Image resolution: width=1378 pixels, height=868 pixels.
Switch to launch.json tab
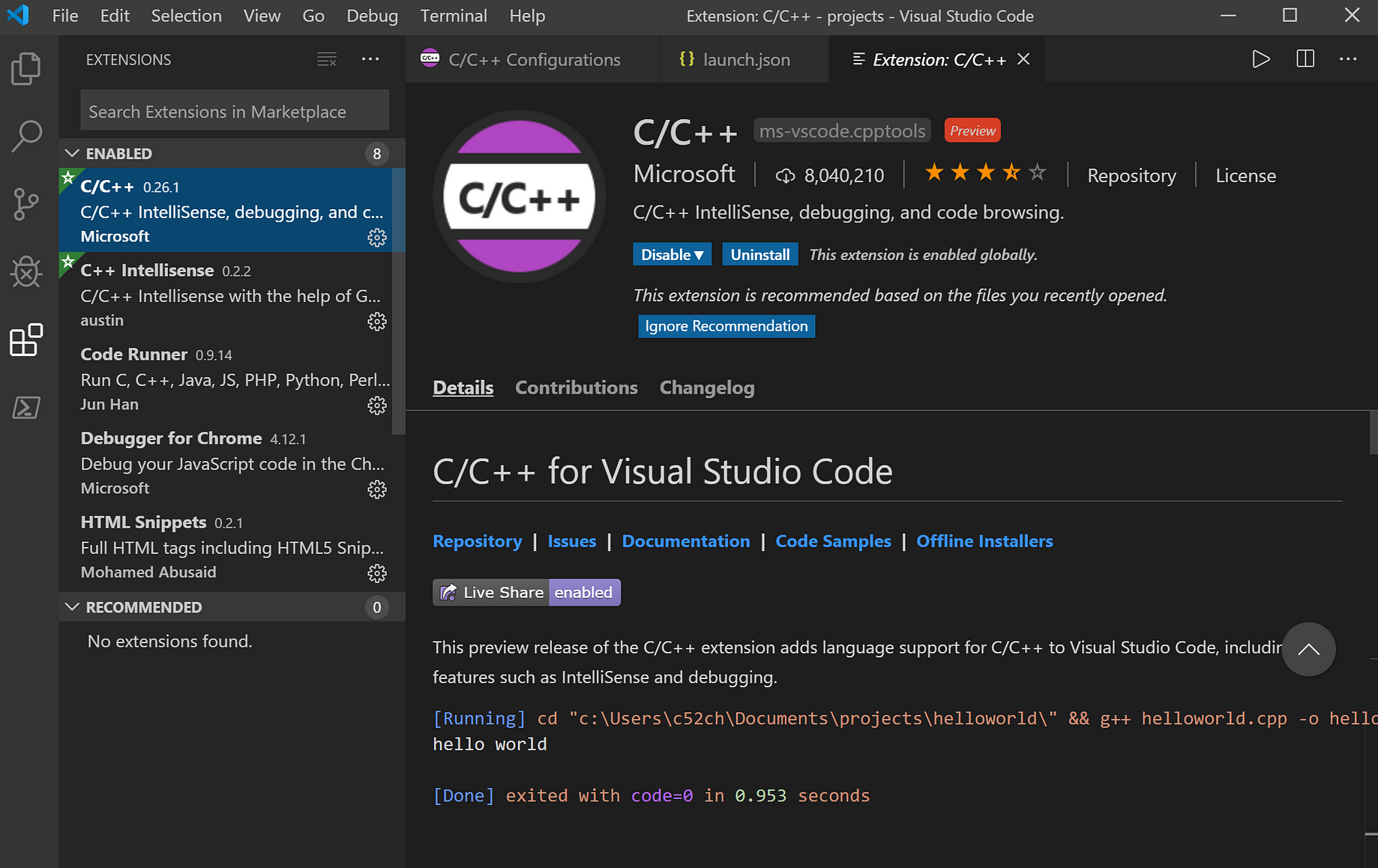point(744,59)
